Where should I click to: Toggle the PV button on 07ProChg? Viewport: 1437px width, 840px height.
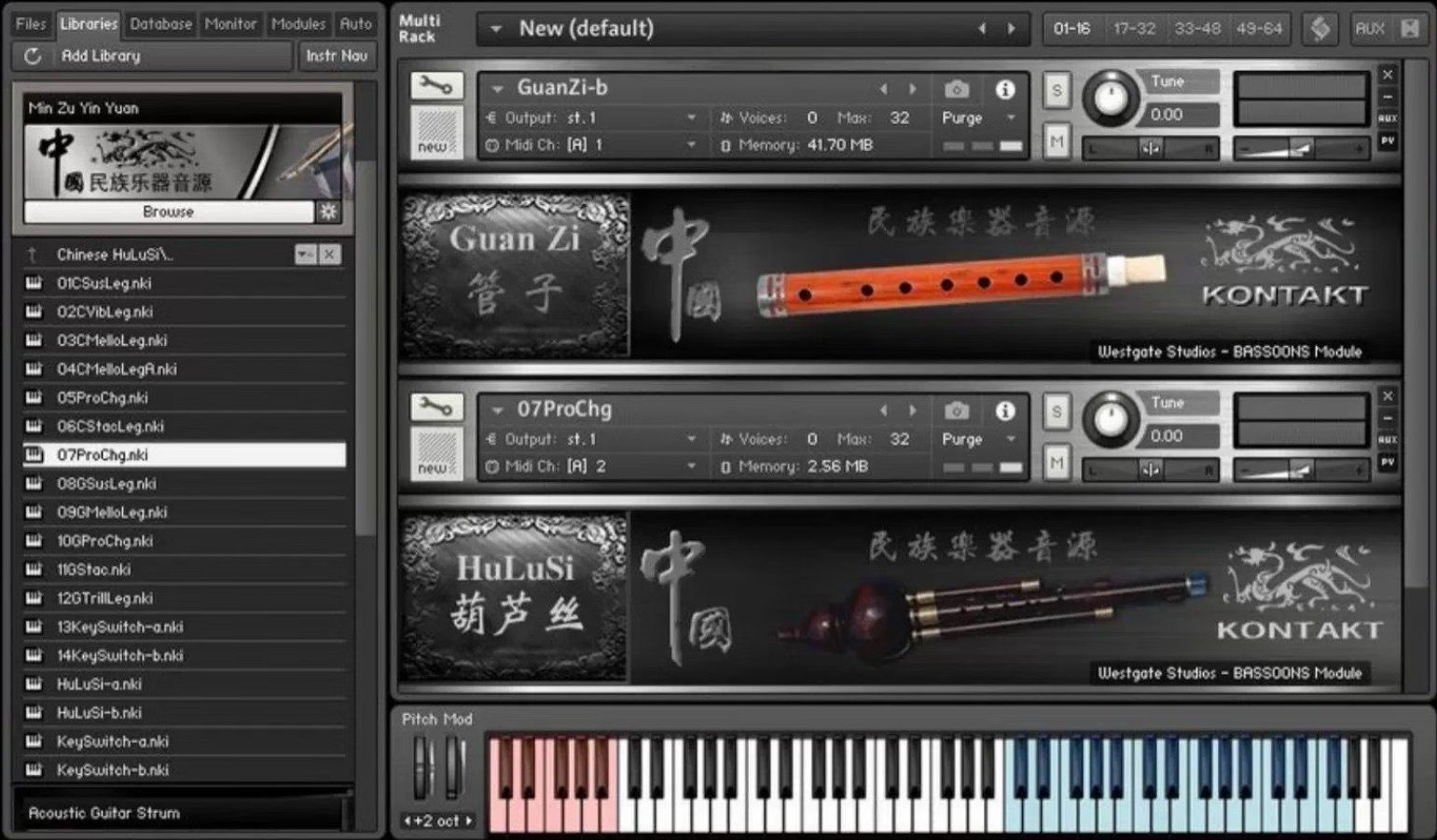click(x=1388, y=461)
